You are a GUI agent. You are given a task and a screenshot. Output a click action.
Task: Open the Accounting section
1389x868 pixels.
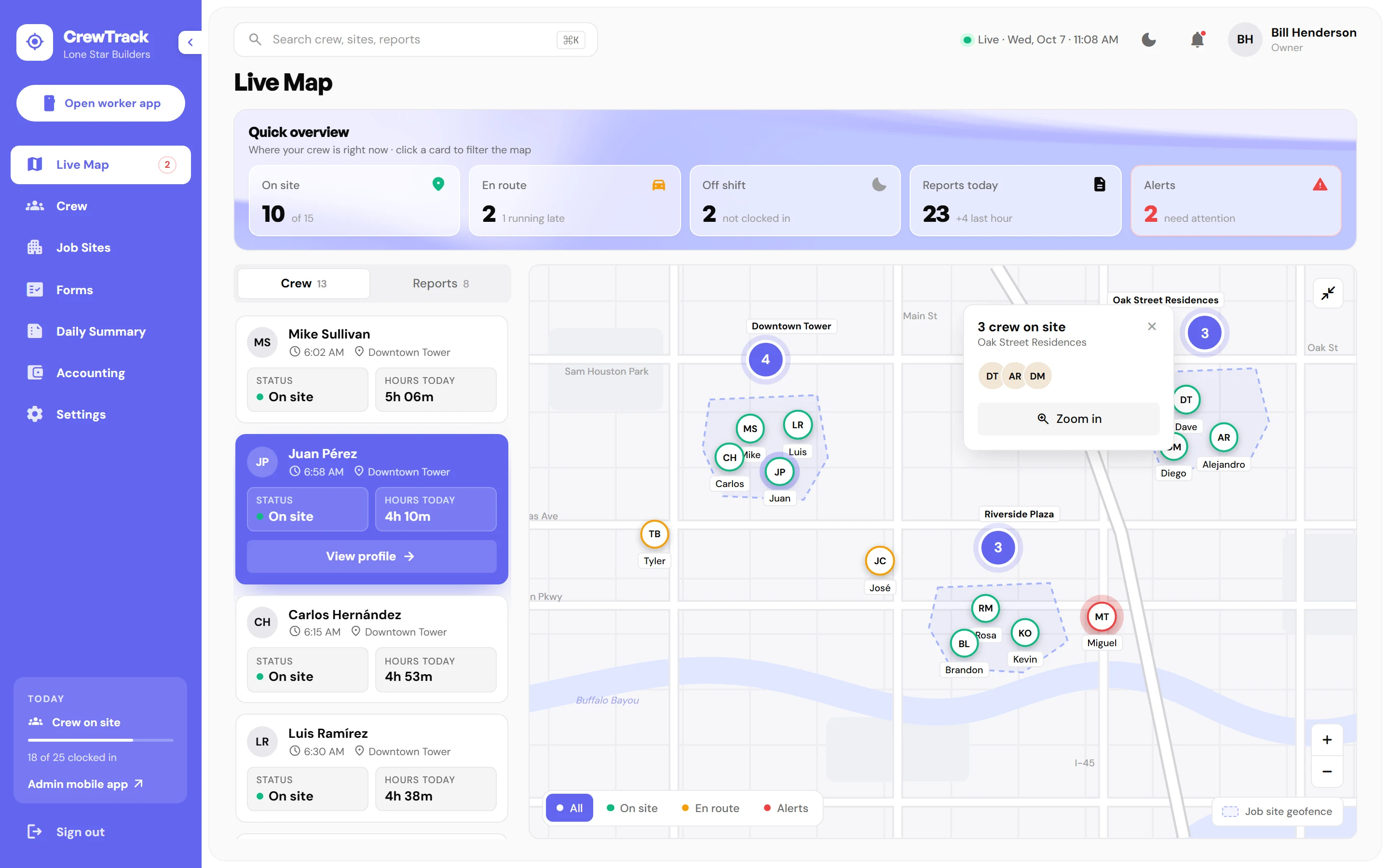[x=101, y=373]
